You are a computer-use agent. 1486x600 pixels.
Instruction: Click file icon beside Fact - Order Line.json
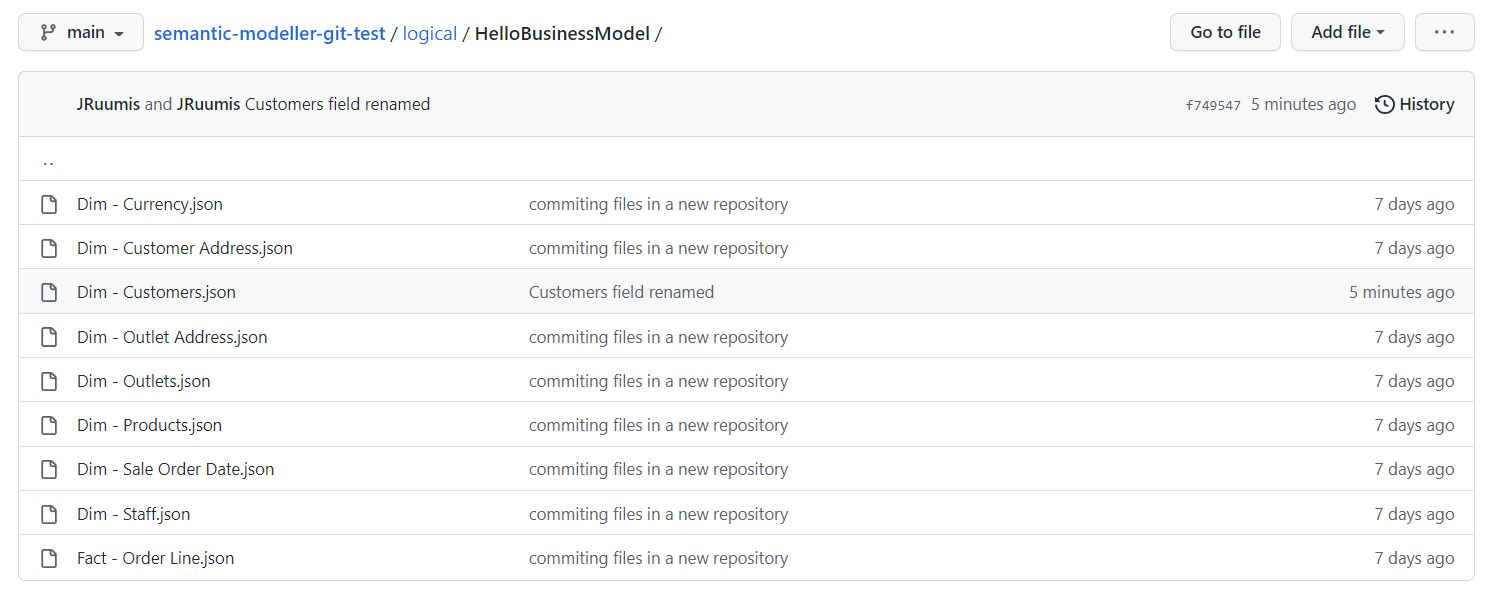pos(48,558)
